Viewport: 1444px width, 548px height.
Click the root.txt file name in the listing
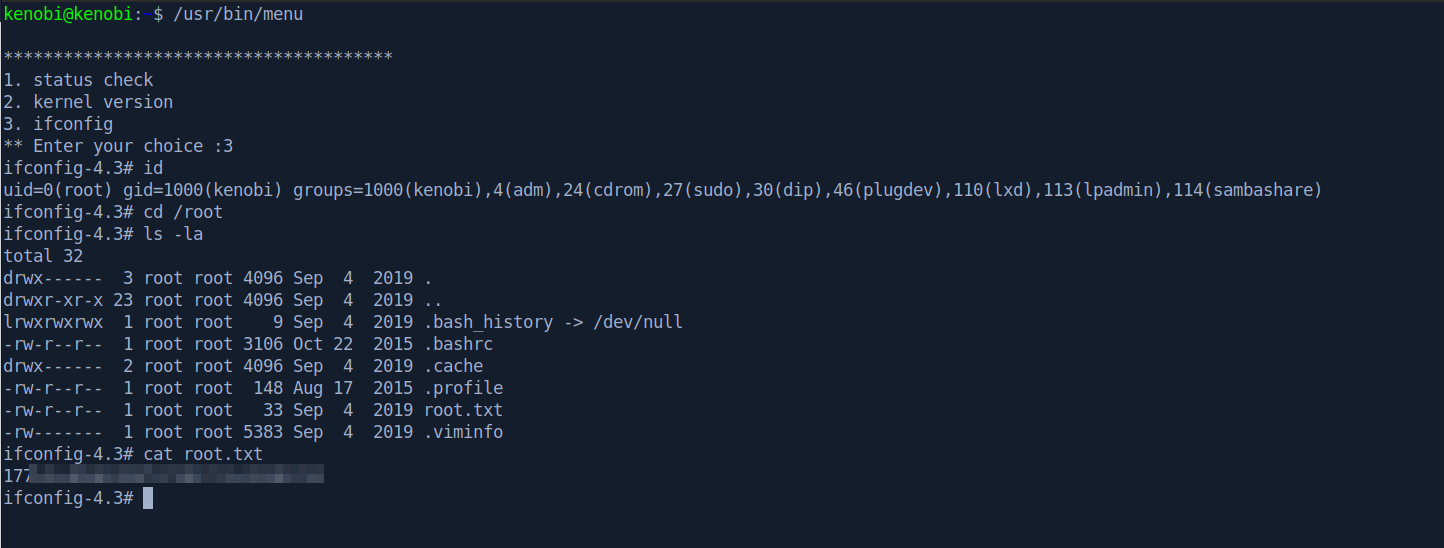tap(462, 410)
